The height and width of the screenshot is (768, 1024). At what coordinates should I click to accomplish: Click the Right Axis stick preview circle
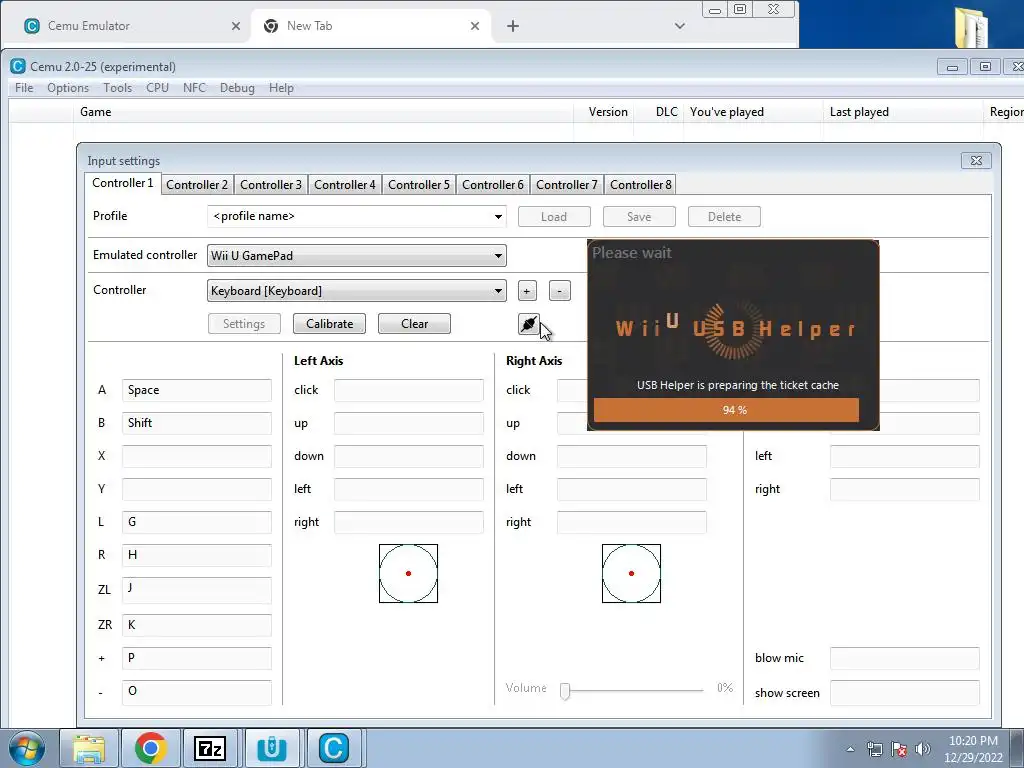pyautogui.click(x=631, y=573)
